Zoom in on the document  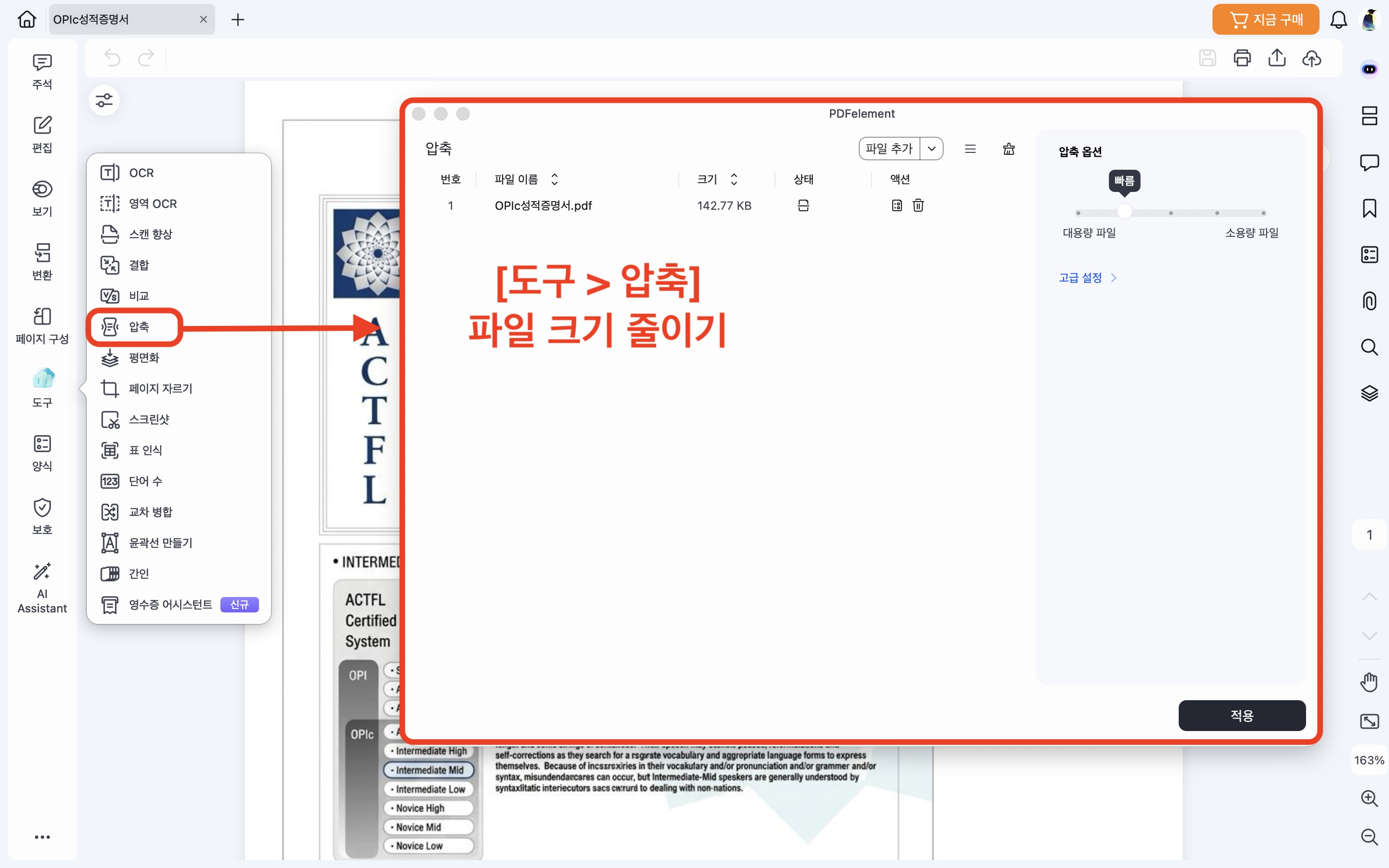(x=1370, y=798)
